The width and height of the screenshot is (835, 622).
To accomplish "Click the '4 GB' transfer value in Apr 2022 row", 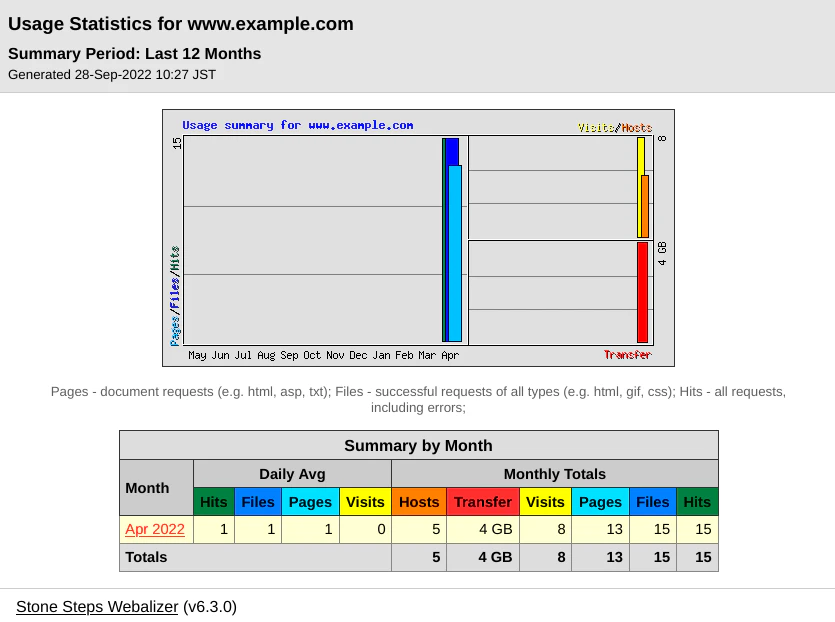I will pyautogui.click(x=495, y=529).
